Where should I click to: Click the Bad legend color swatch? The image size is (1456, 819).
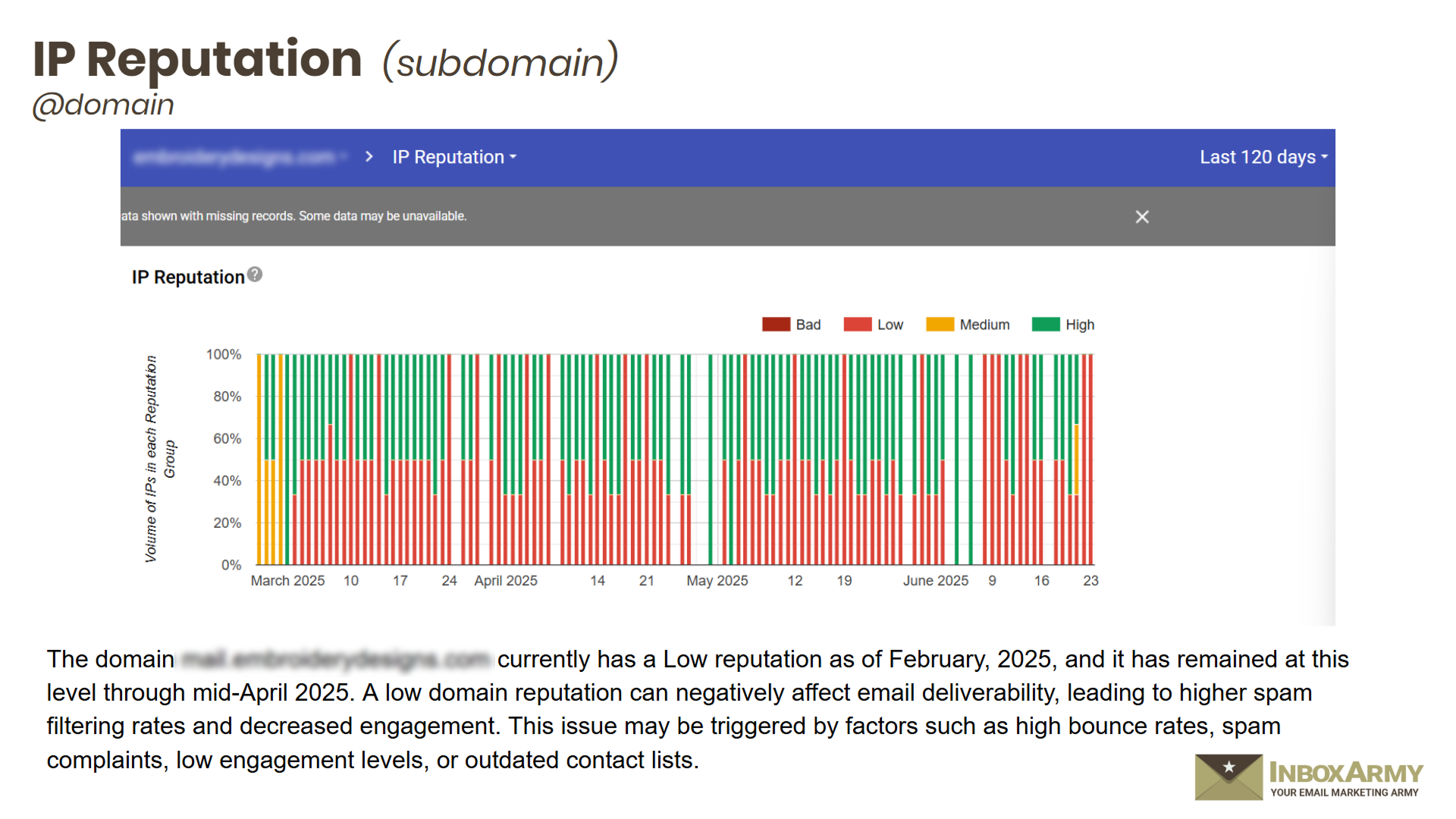pos(776,325)
